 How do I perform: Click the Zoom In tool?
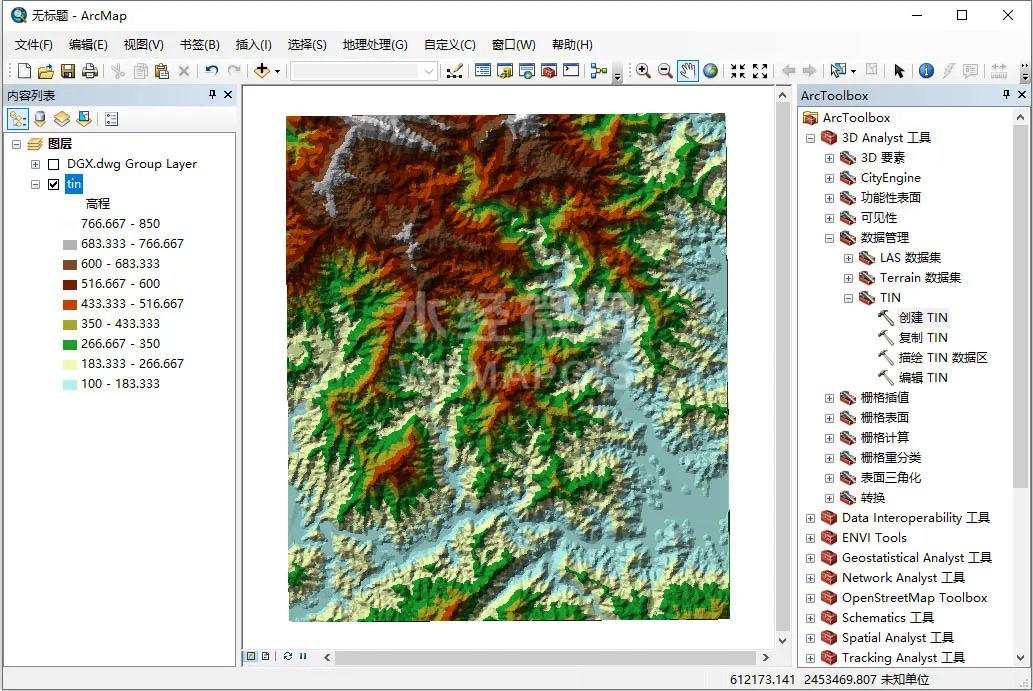pos(643,70)
